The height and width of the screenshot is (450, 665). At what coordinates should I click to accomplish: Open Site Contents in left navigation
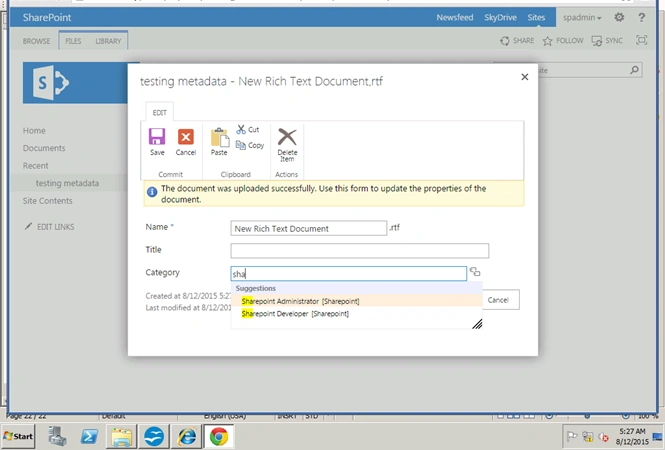48,201
